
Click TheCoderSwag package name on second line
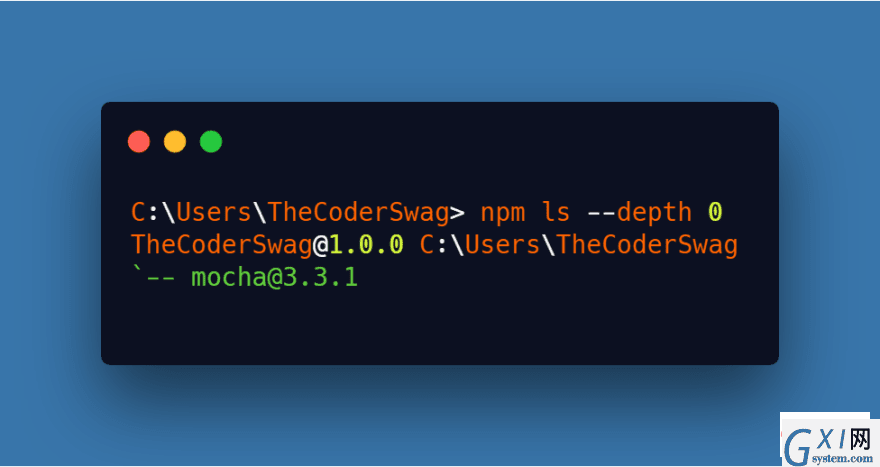[221, 245]
